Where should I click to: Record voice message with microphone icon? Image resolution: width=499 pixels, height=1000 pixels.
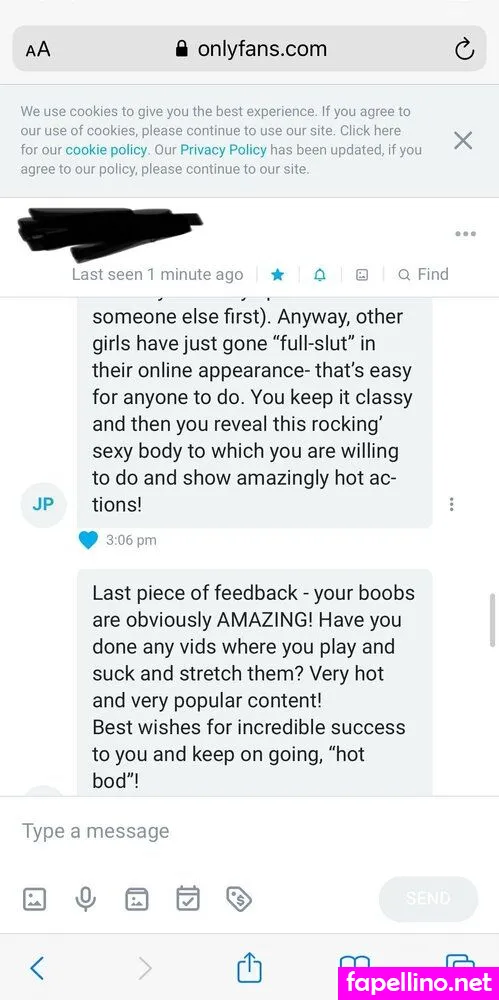[86, 899]
